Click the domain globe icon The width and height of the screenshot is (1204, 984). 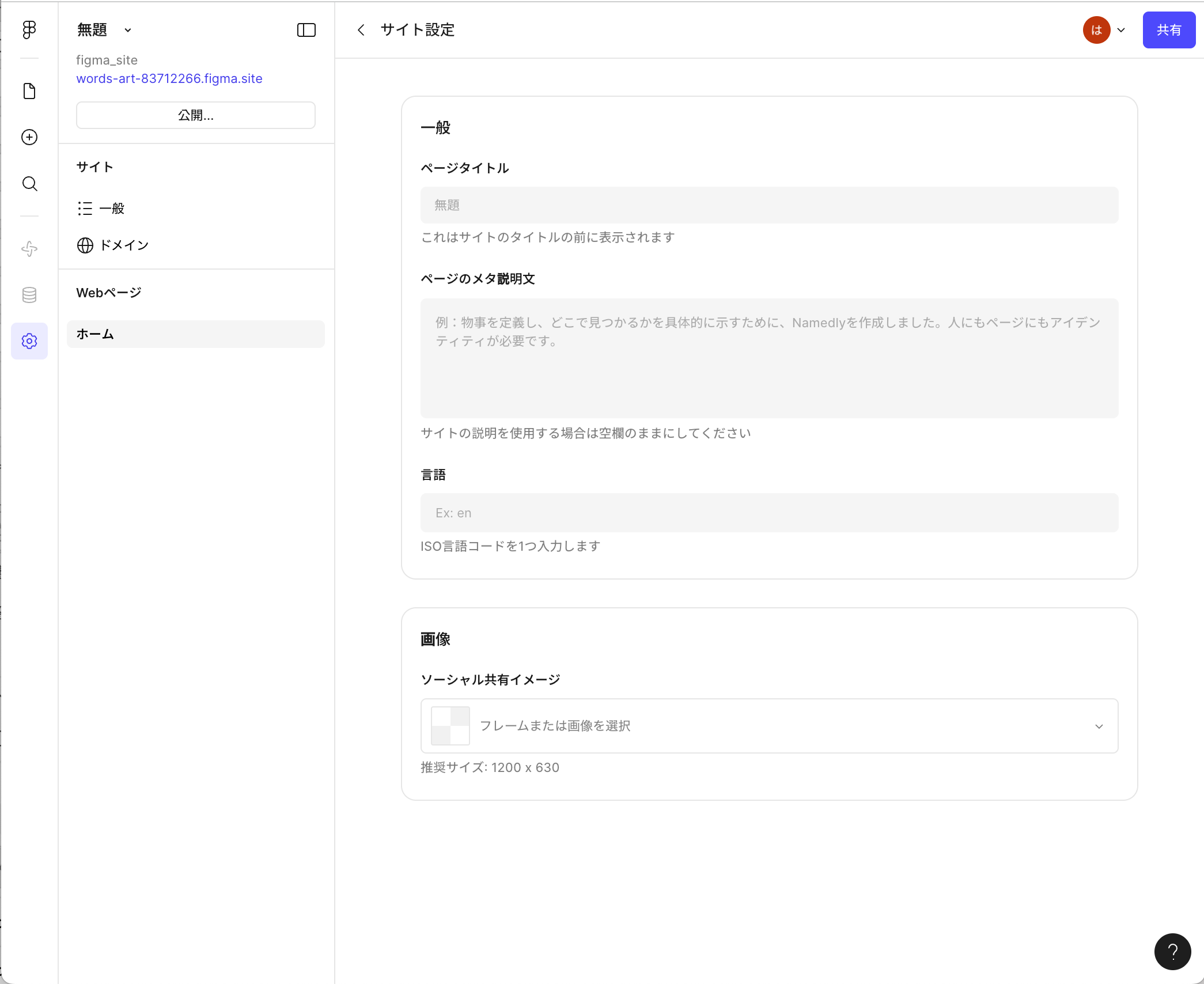tap(85, 245)
